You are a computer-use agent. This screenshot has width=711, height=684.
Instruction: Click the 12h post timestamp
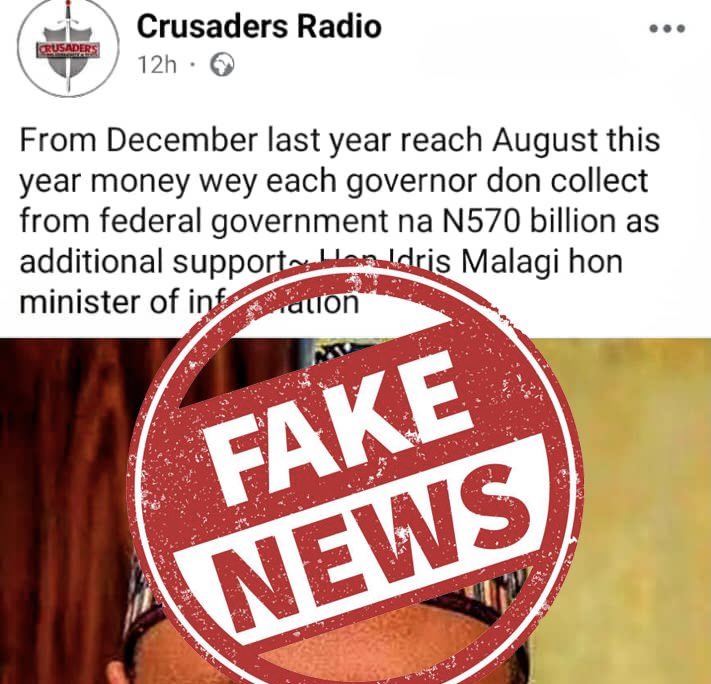(x=157, y=65)
